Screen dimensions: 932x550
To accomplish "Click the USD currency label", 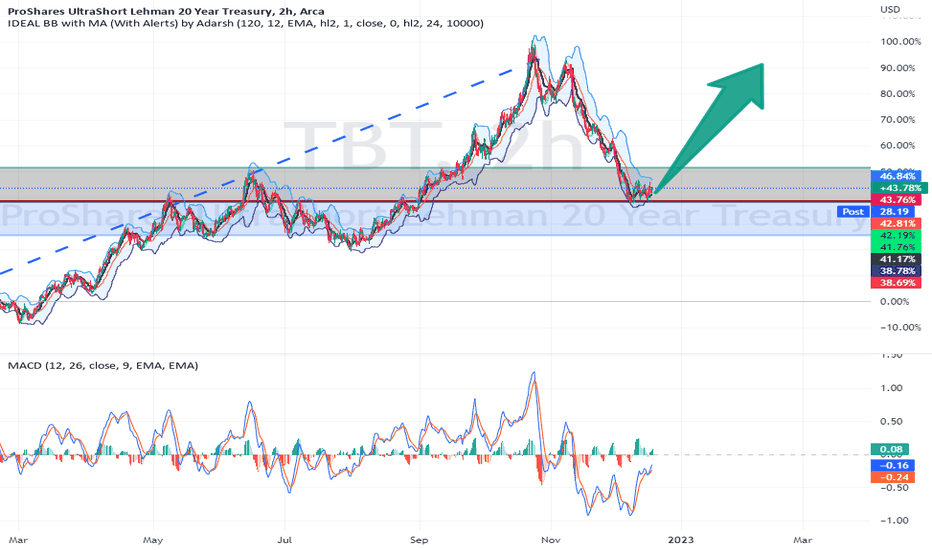I will 890,10.
